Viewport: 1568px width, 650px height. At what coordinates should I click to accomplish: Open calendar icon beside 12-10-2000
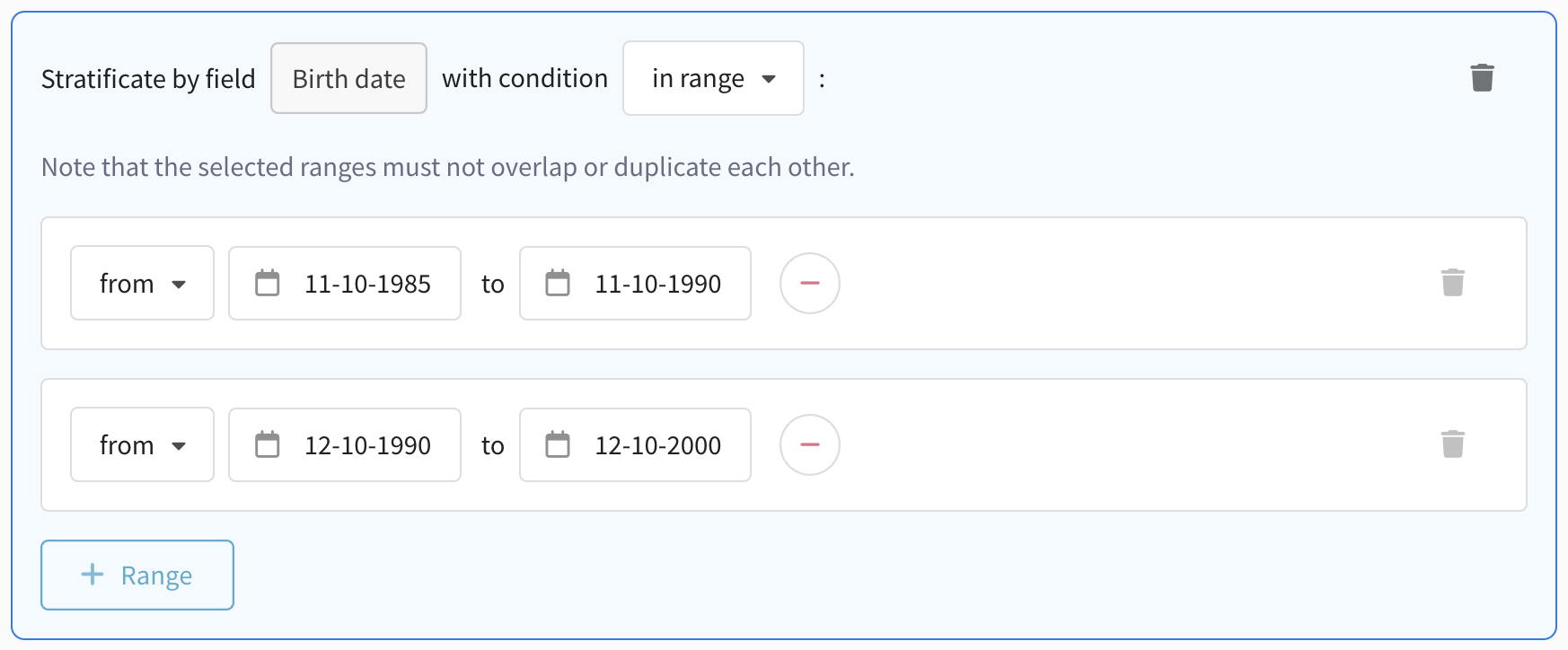point(558,444)
